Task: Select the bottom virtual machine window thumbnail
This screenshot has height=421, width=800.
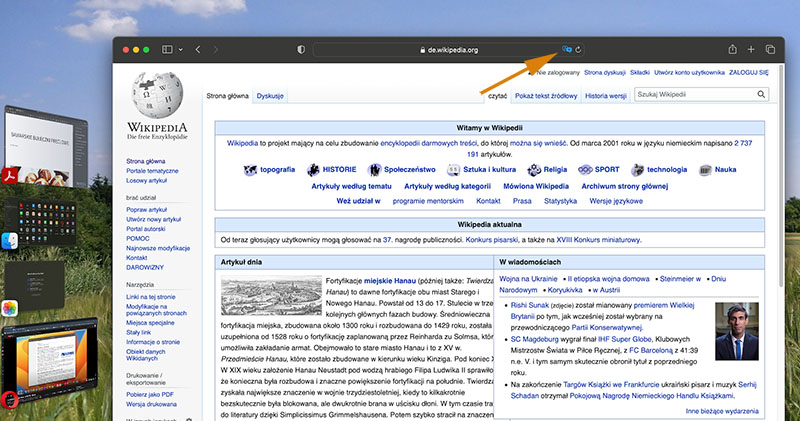Action: tap(50, 362)
